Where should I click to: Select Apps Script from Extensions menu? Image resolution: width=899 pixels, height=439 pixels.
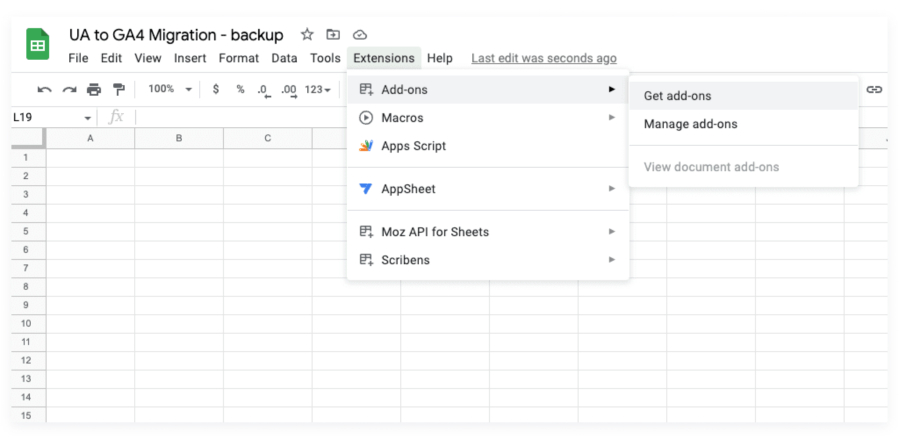pos(488,146)
